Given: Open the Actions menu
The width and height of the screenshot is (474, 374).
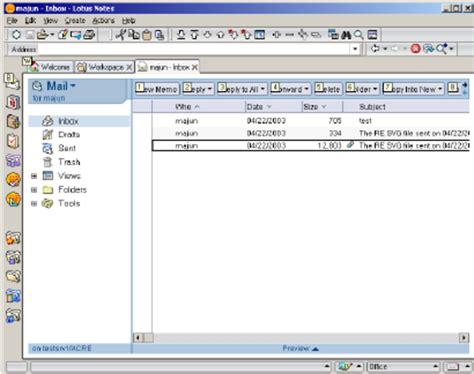Looking at the screenshot, I should pyautogui.click(x=103, y=21).
